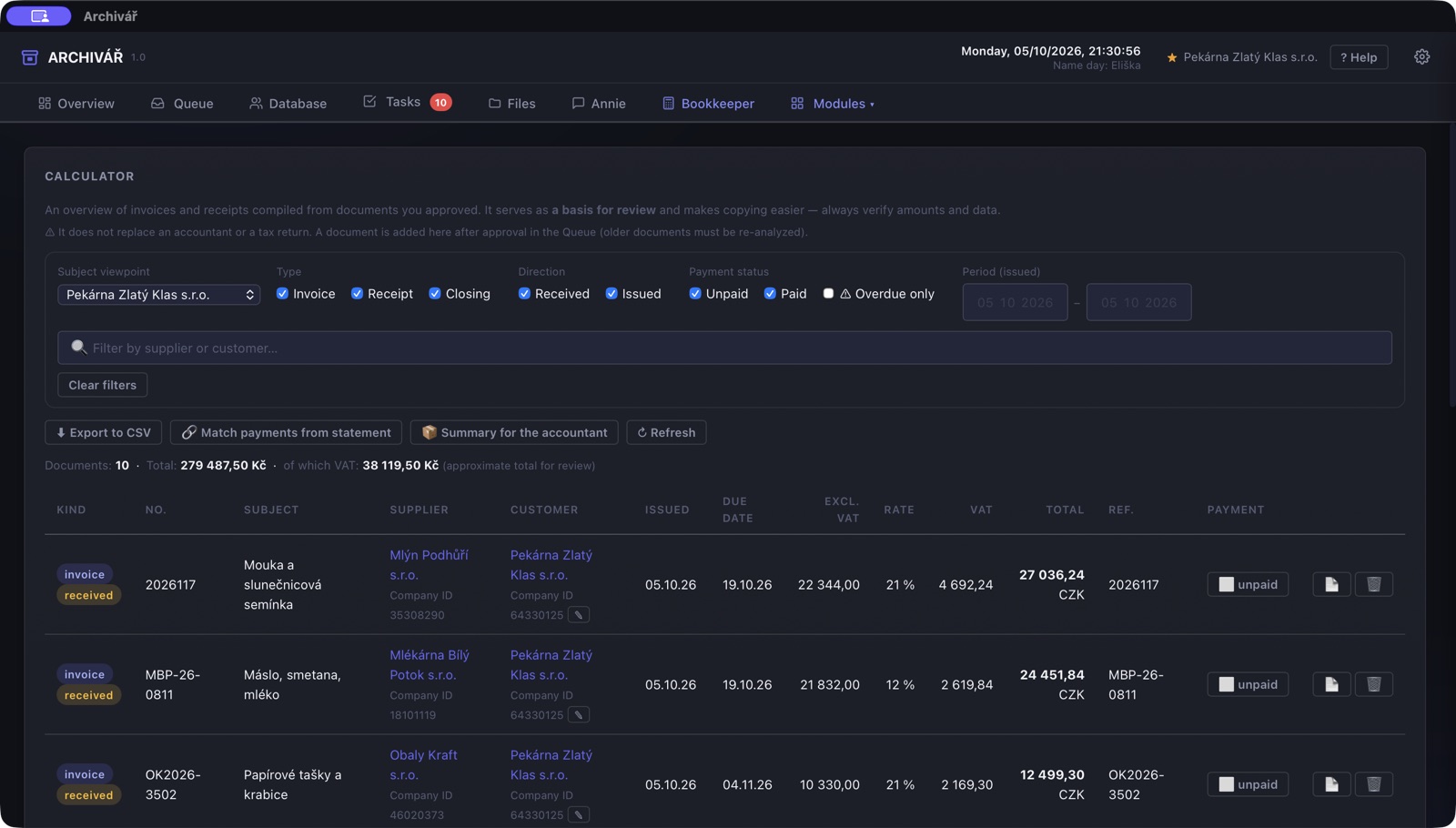Open the settings gear icon
1456x828 pixels.
coord(1421,57)
